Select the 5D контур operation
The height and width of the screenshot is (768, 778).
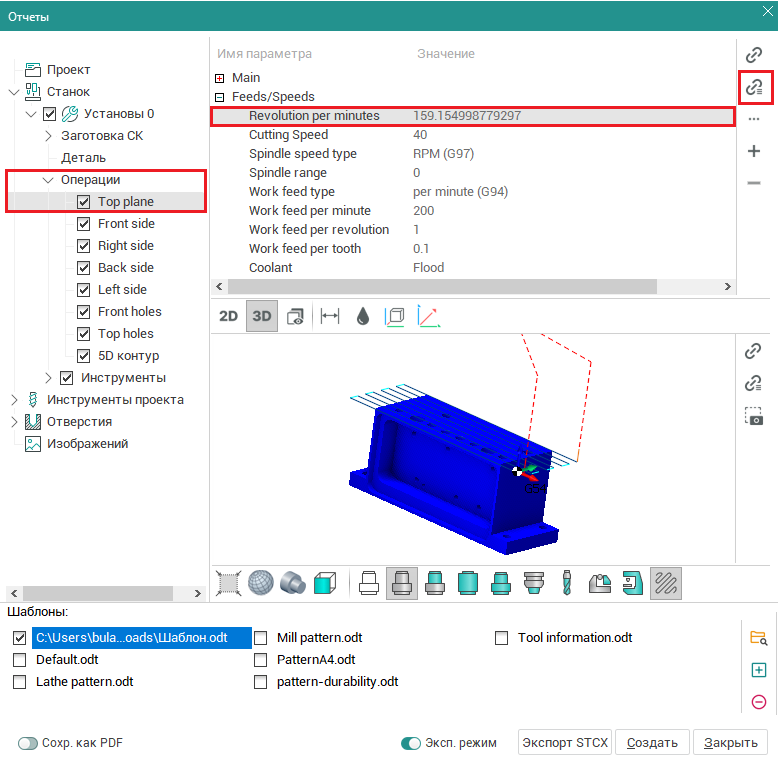click(128, 356)
